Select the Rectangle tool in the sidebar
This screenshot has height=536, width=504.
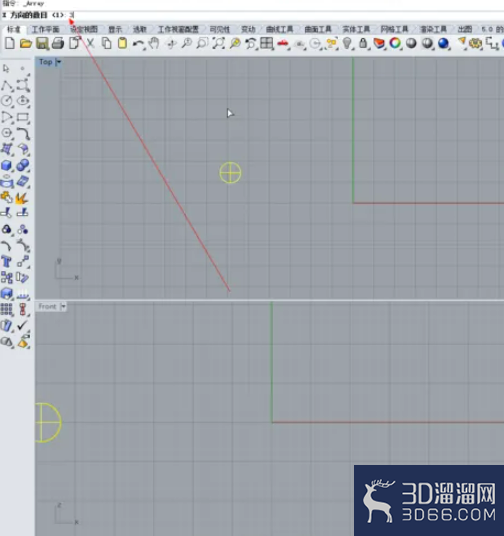point(23,117)
